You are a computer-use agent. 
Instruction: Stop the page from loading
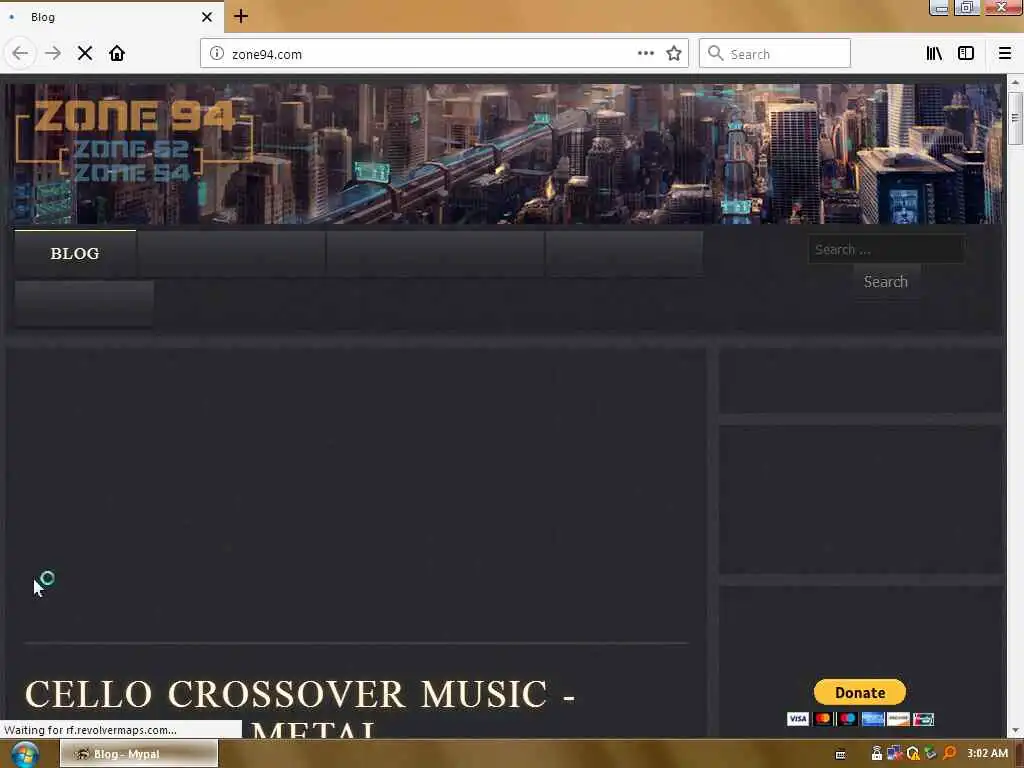point(85,53)
